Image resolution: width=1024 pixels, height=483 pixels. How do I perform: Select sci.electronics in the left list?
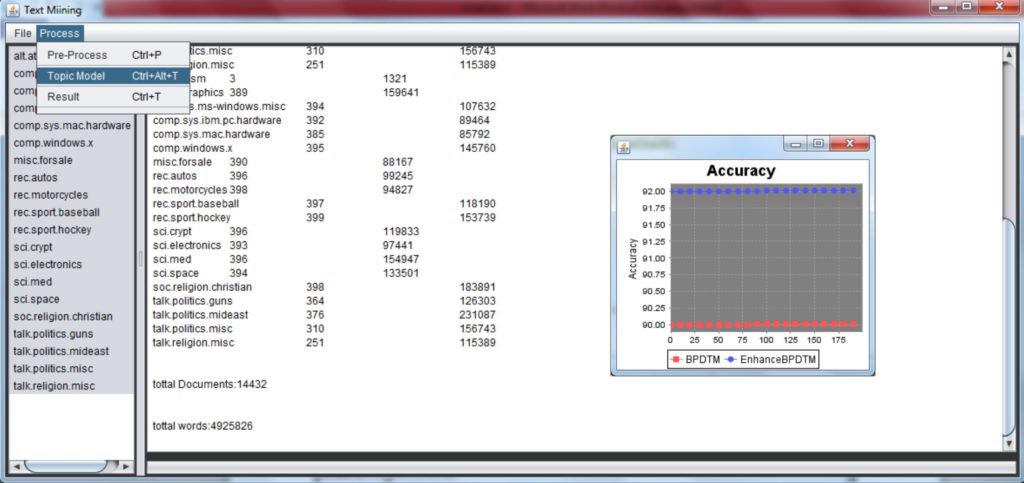point(47,265)
